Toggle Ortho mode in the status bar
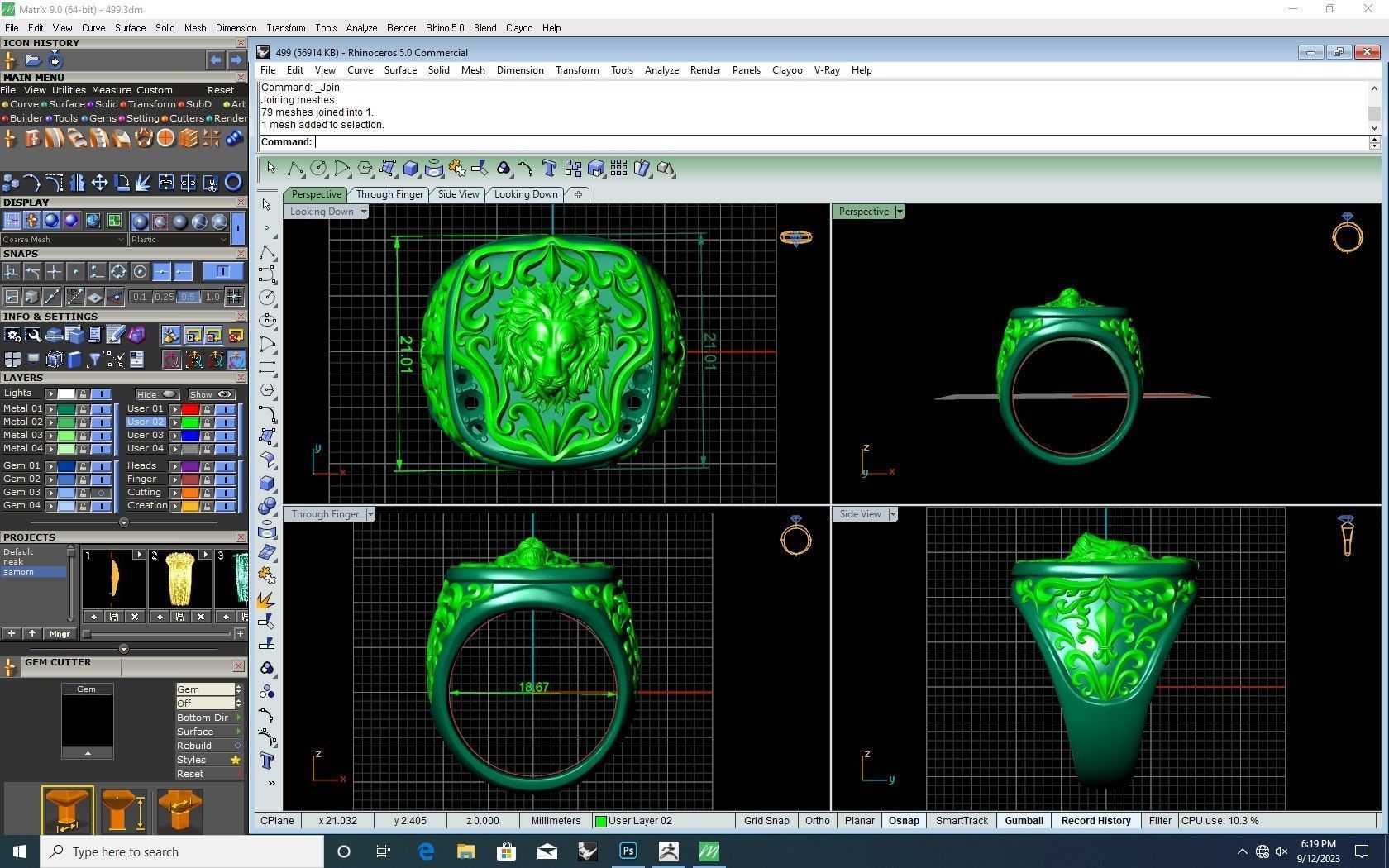 point(818,821)
